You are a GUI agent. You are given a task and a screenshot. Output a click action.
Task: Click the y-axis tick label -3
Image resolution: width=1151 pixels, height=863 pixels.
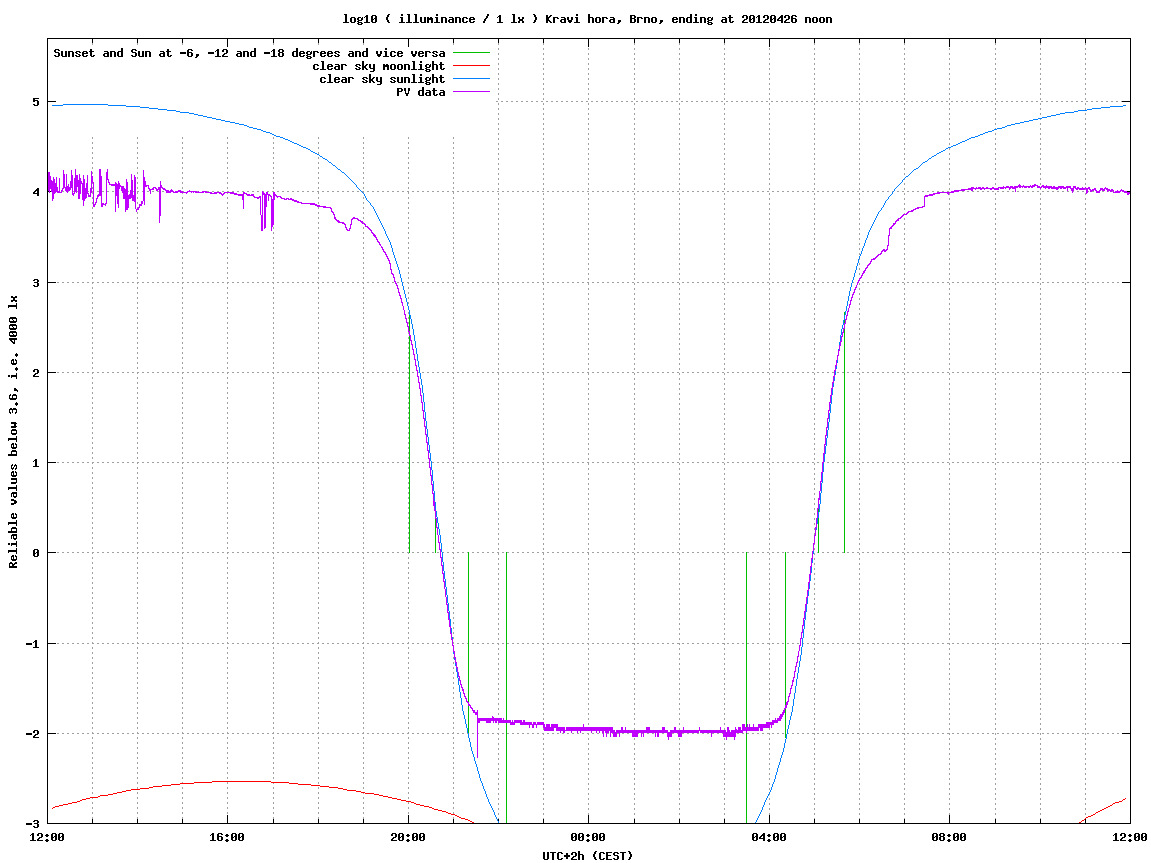(33, 824)
